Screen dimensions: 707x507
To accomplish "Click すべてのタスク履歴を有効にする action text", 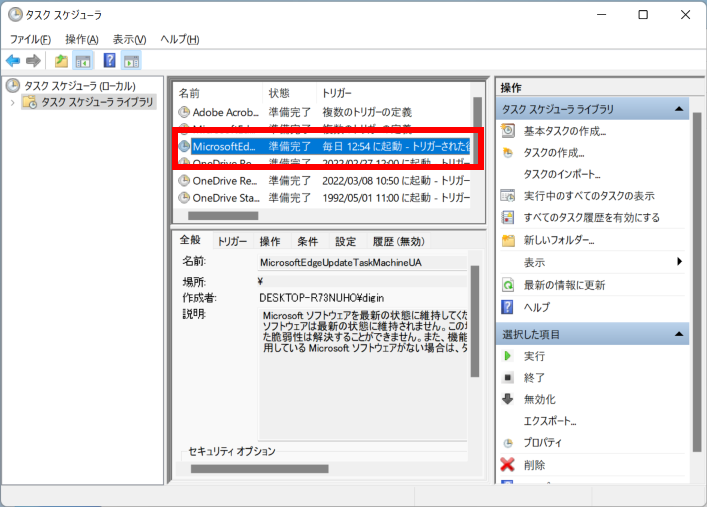I will pos(592,217).
